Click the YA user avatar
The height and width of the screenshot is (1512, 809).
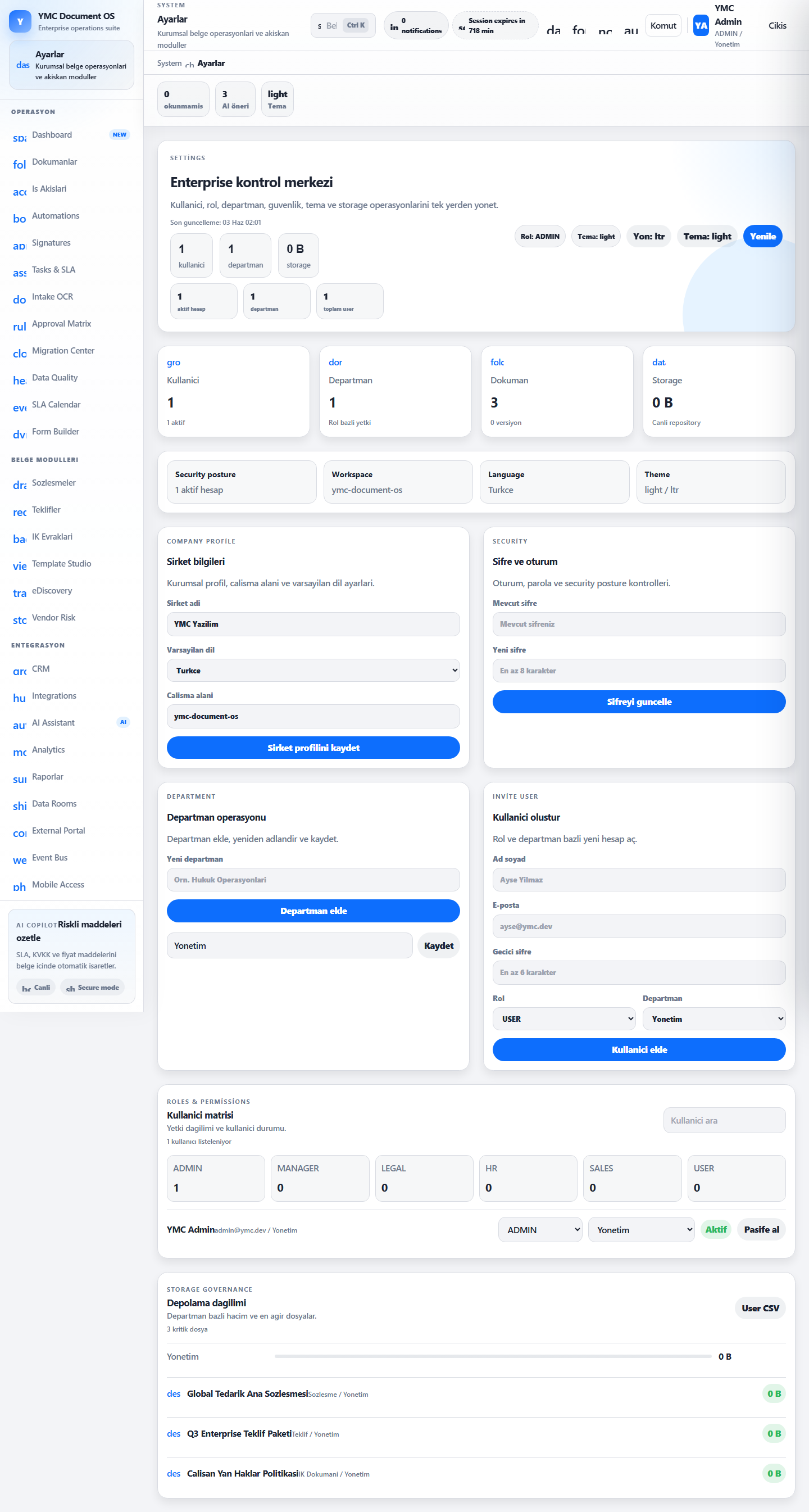701,26
